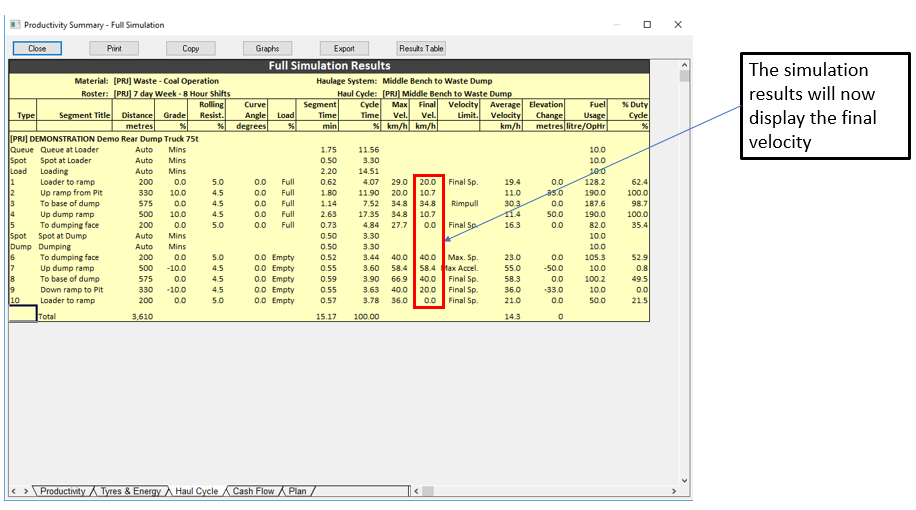The height and width of the screenshot is (510, 916).
Task: Click the sheet tabs scroll-left arrow
Action: pos(14,491)
